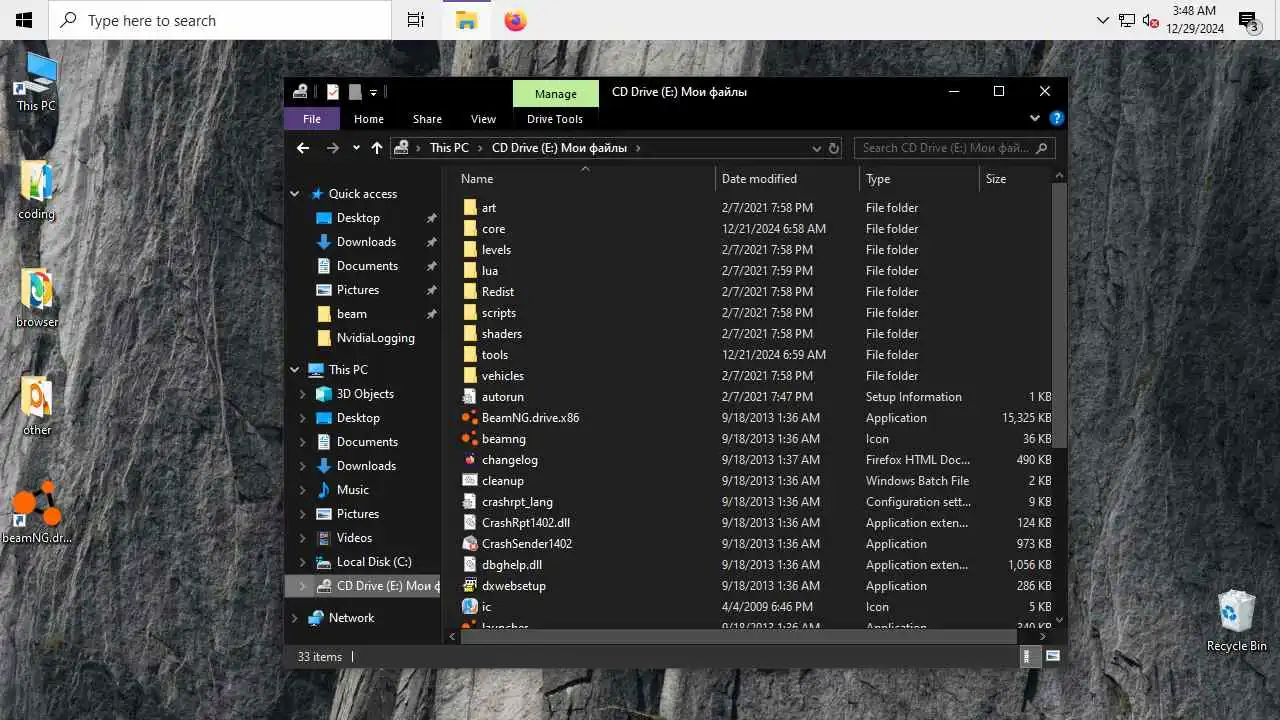Open the Customize Quick Access Toolbar dropdown
The width and height of the screenshot is (1280, 720).
click(x=373, y=92)
